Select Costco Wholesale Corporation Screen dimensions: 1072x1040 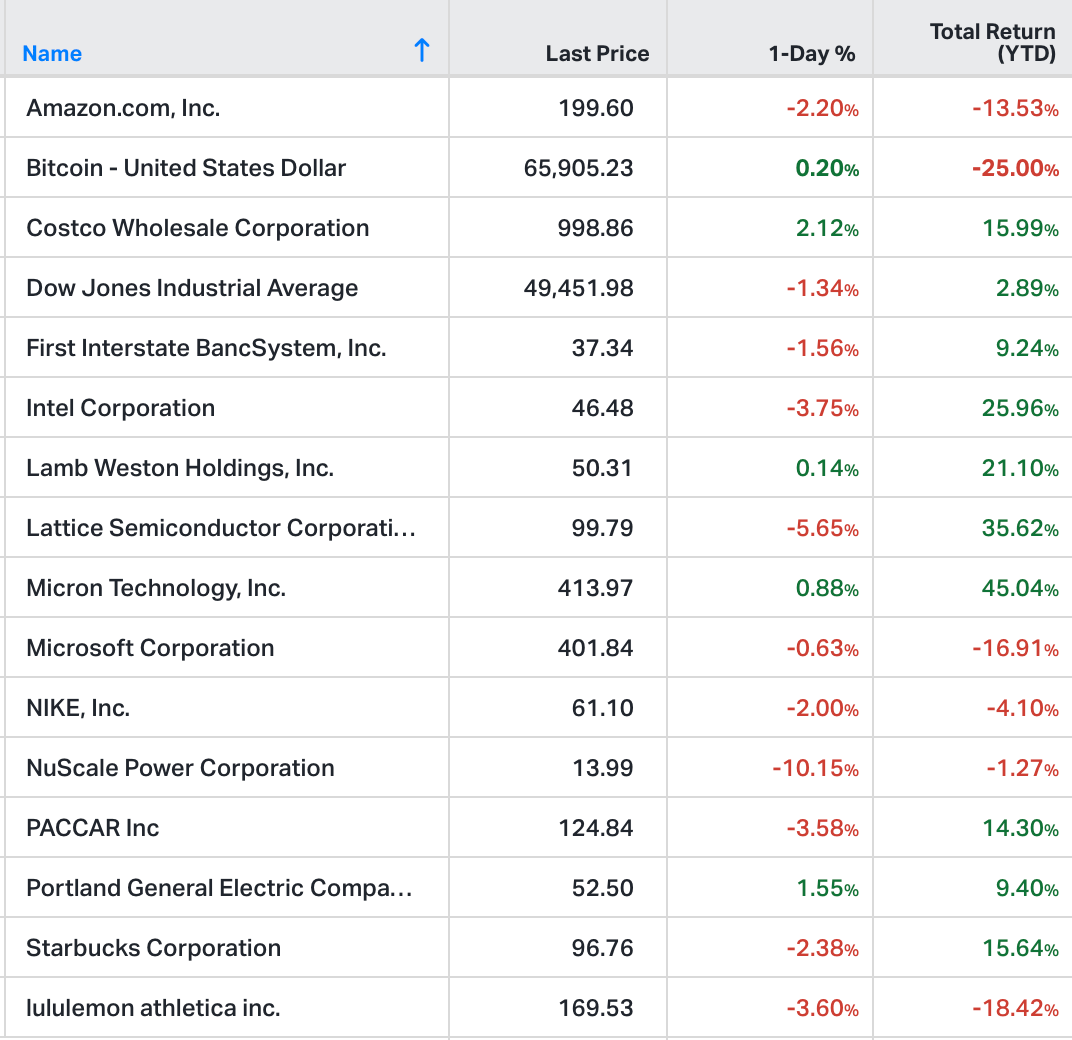[x=198, y=228]
